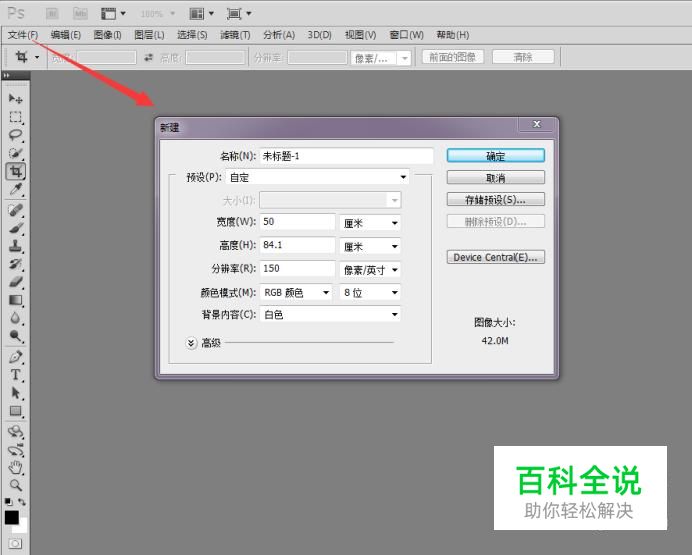Select the Blur tool

click(x=15, y=318)
